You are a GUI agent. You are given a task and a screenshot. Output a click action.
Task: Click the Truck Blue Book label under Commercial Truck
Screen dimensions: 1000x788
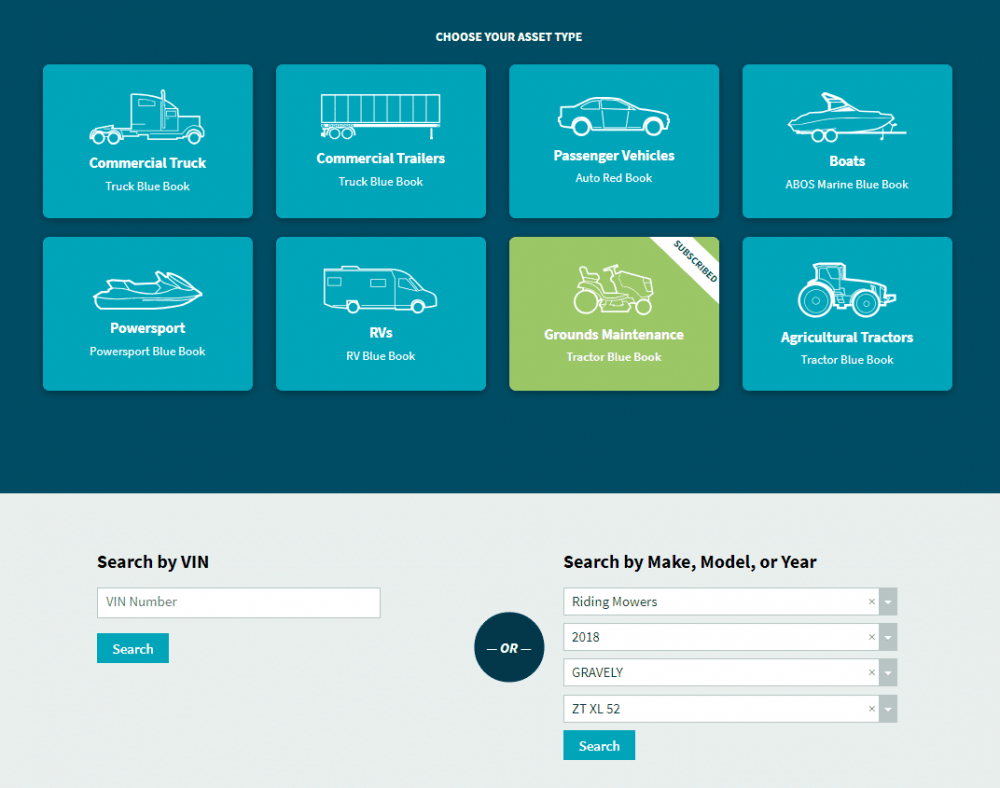[x=147, y=186]
